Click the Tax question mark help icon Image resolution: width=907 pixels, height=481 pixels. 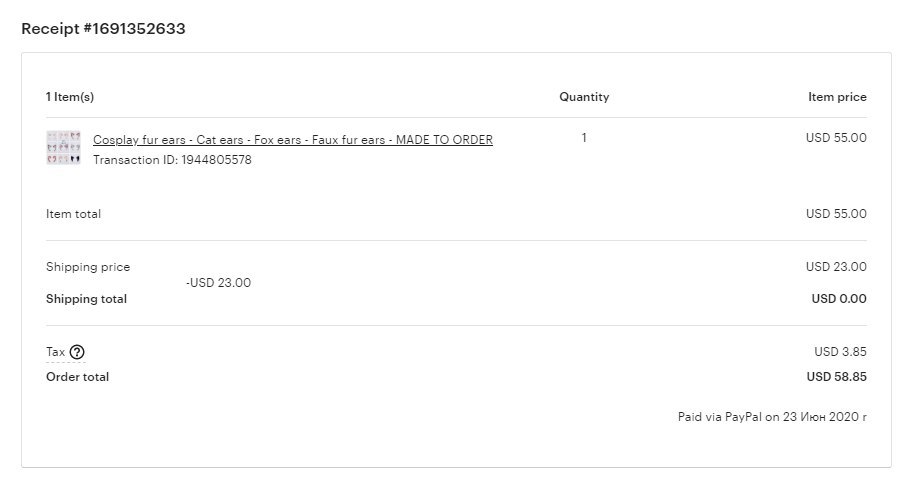[77, 352]
